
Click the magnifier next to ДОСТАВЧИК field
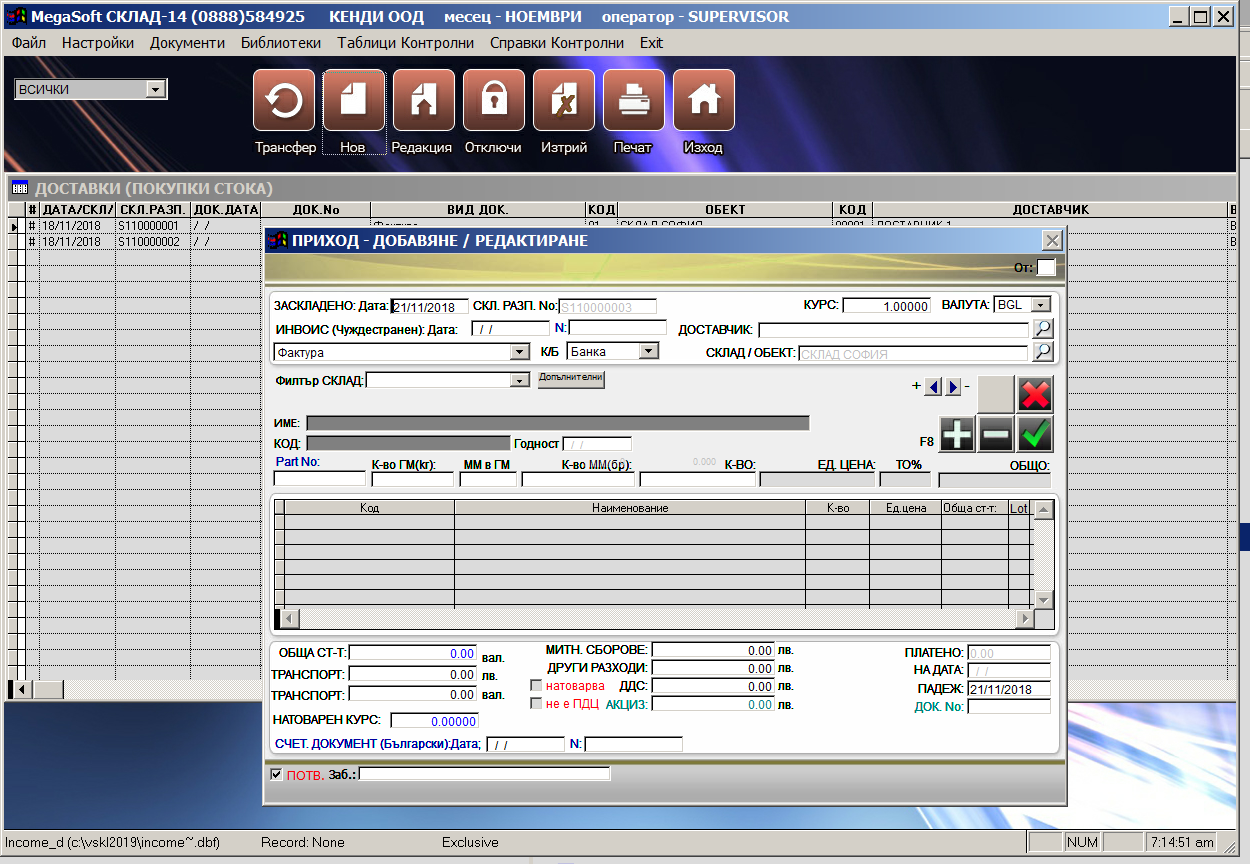[x=1042, y=329]
